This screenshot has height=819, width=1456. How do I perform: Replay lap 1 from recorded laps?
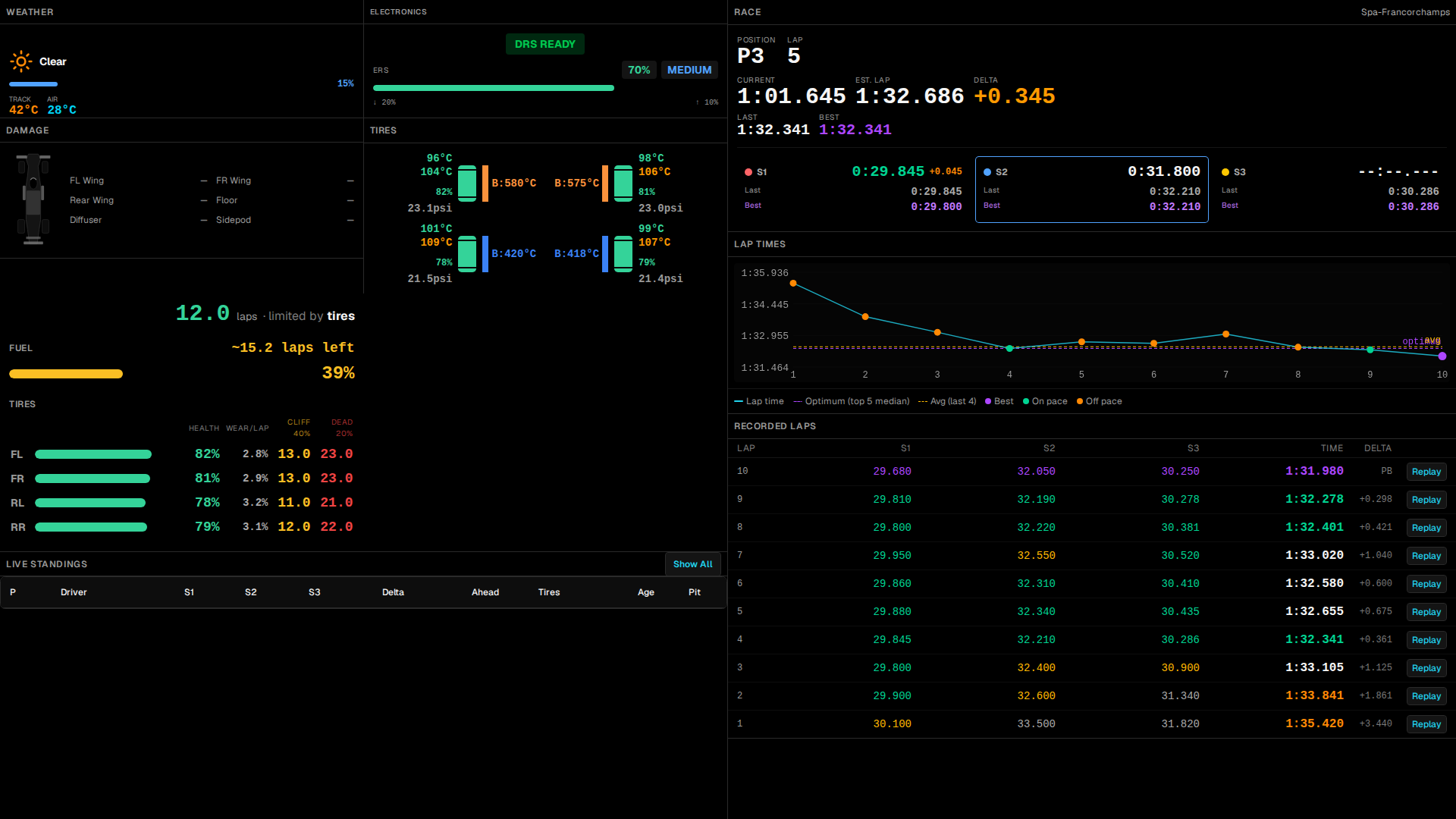pos(1426,724)
